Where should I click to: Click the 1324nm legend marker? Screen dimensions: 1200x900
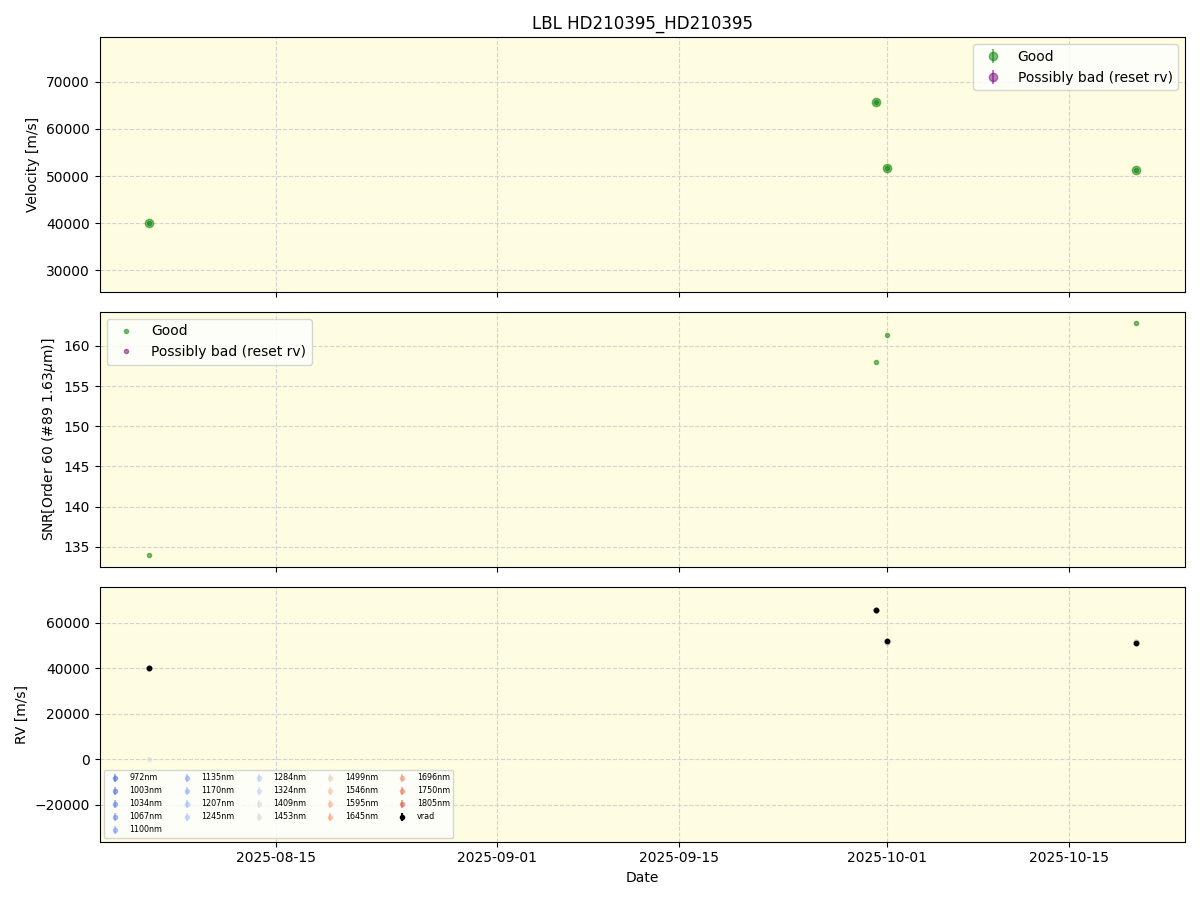click(x=259, y=791)
